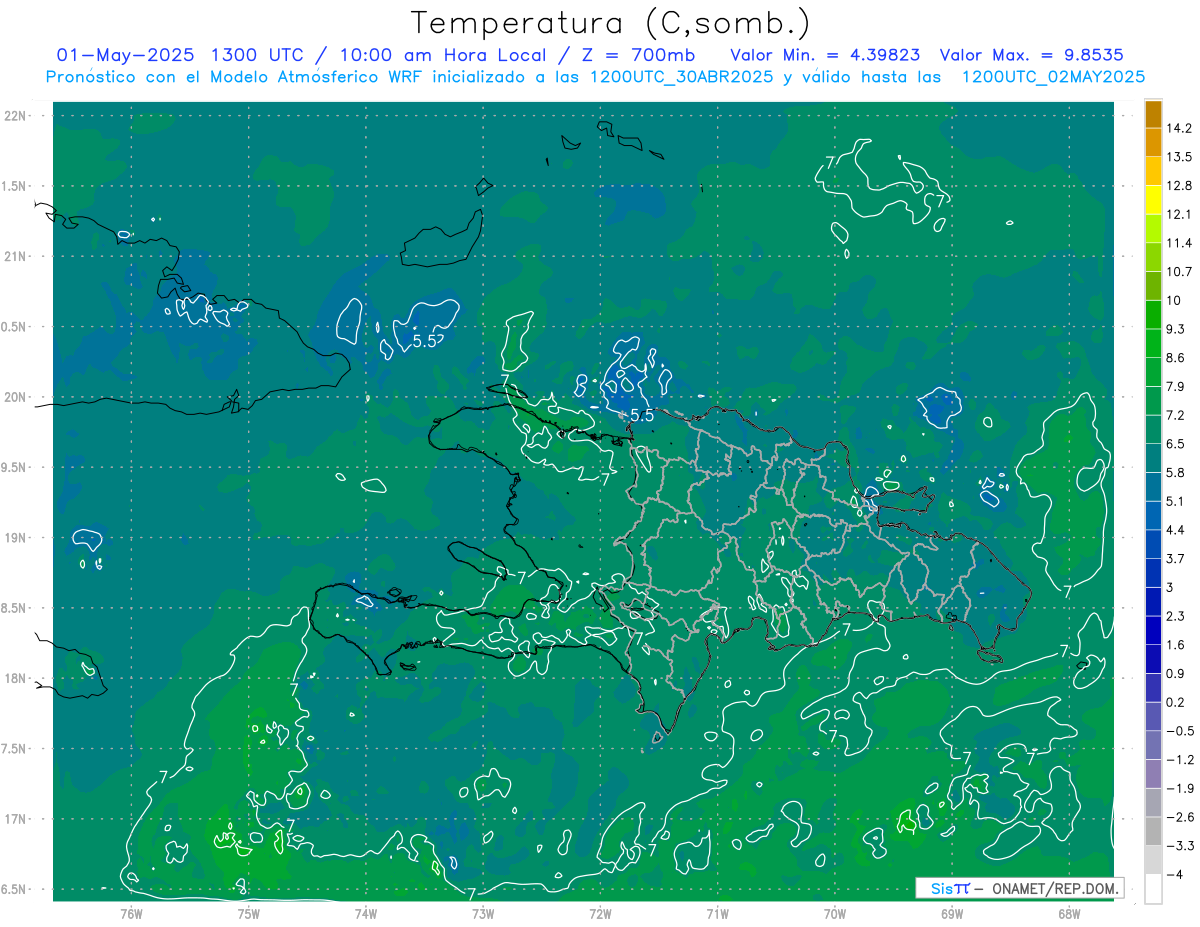Click the '70W' longitude label
Image resolution: width=1200 pixels, height=927 pixels.
coord(835,914)
